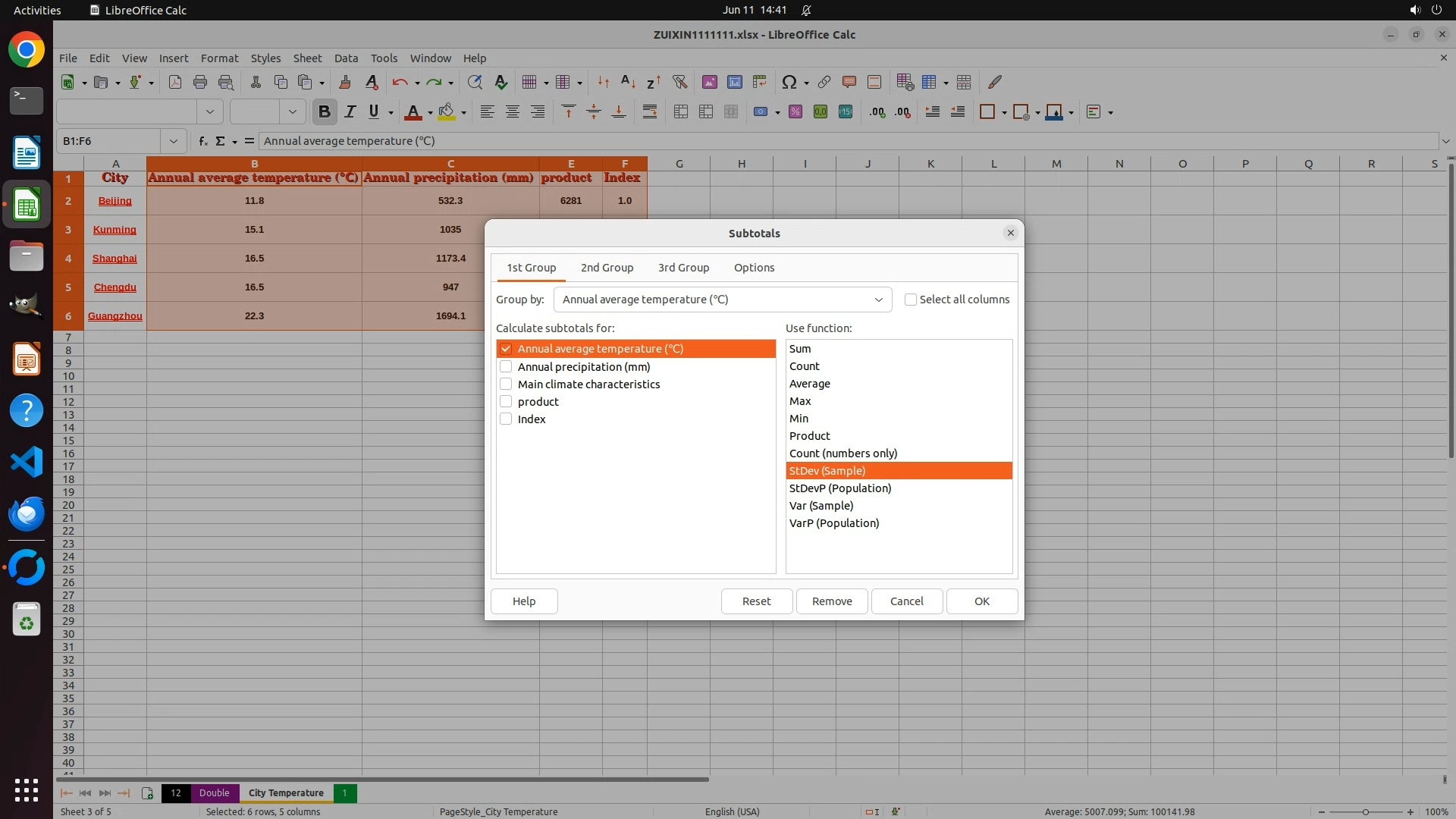1456x819 pixels.
Task: Switch to the 2nd Group tab
Action: click(x=607, y=268)
